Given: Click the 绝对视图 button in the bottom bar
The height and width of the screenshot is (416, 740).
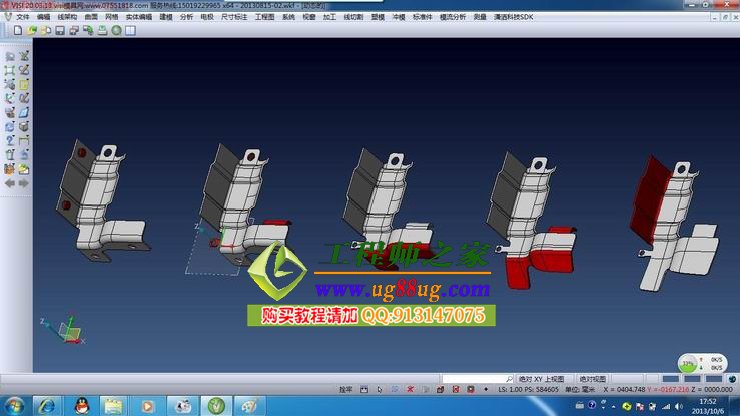Looking at the screenshot, I should 592,379.
